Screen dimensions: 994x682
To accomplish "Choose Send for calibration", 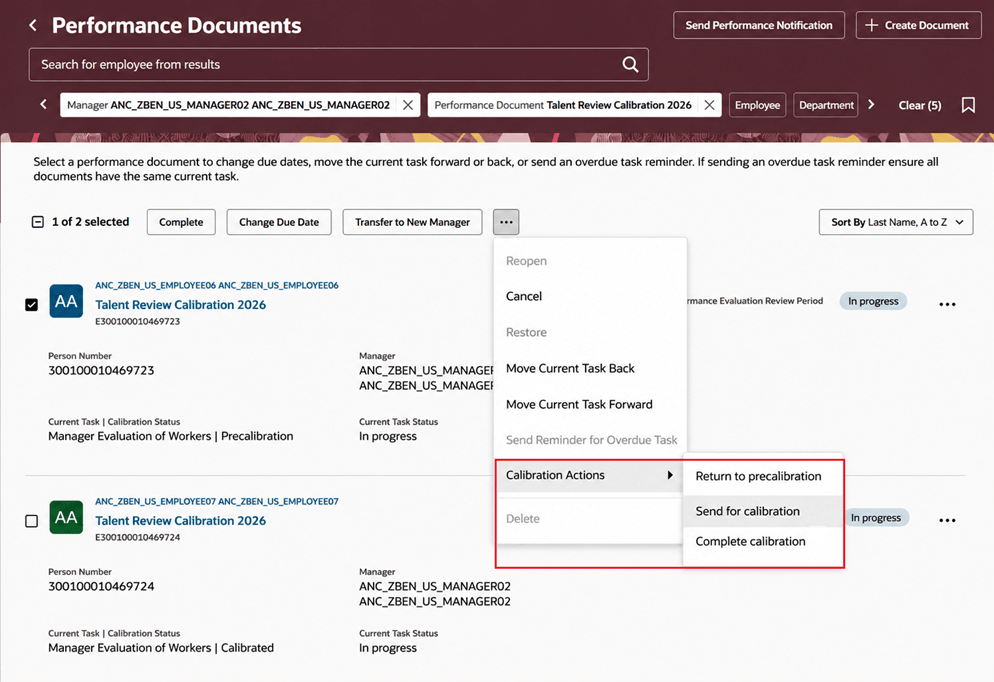I will coord(763,511).
